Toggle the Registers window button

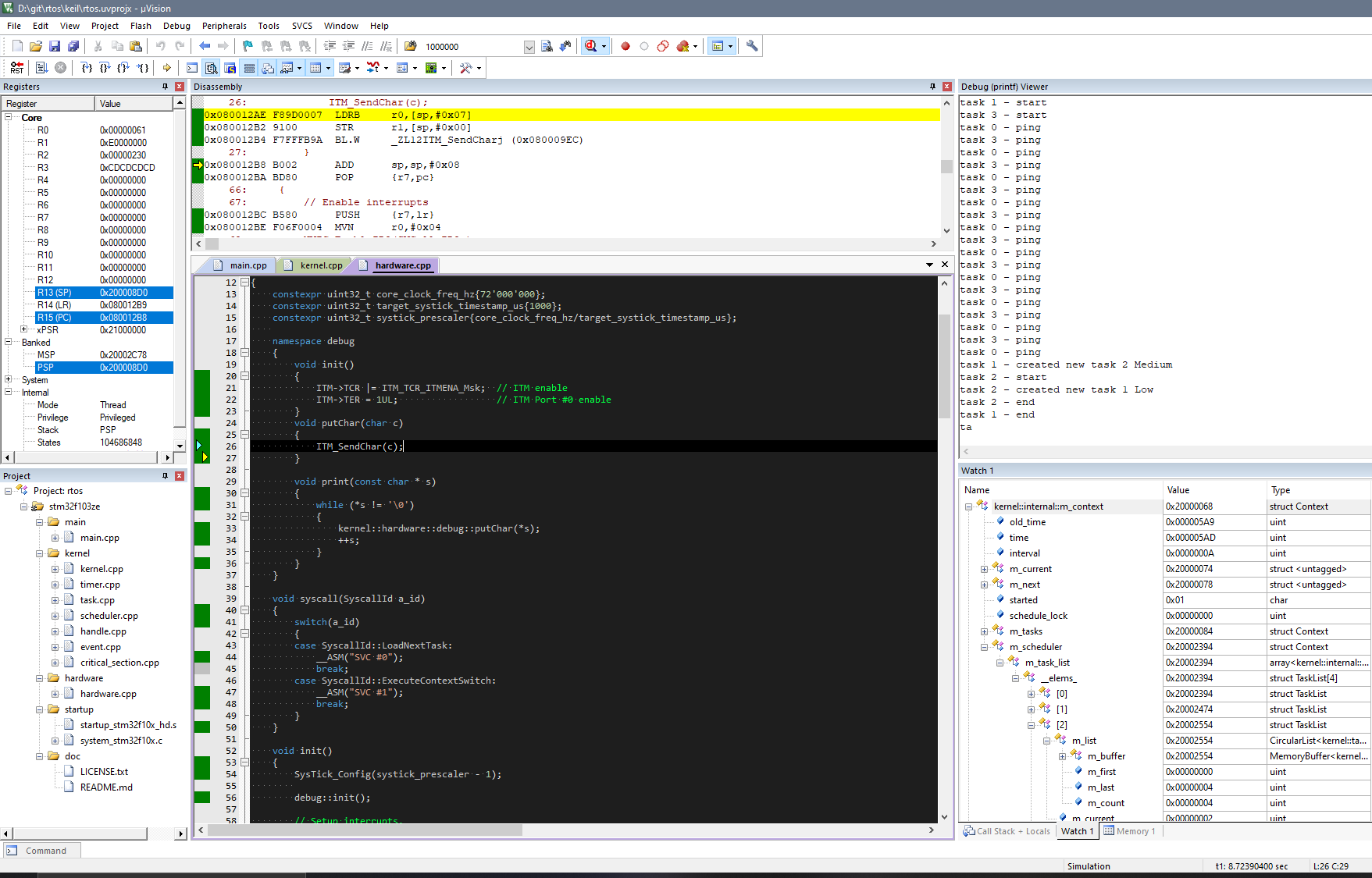pos(249,68)
